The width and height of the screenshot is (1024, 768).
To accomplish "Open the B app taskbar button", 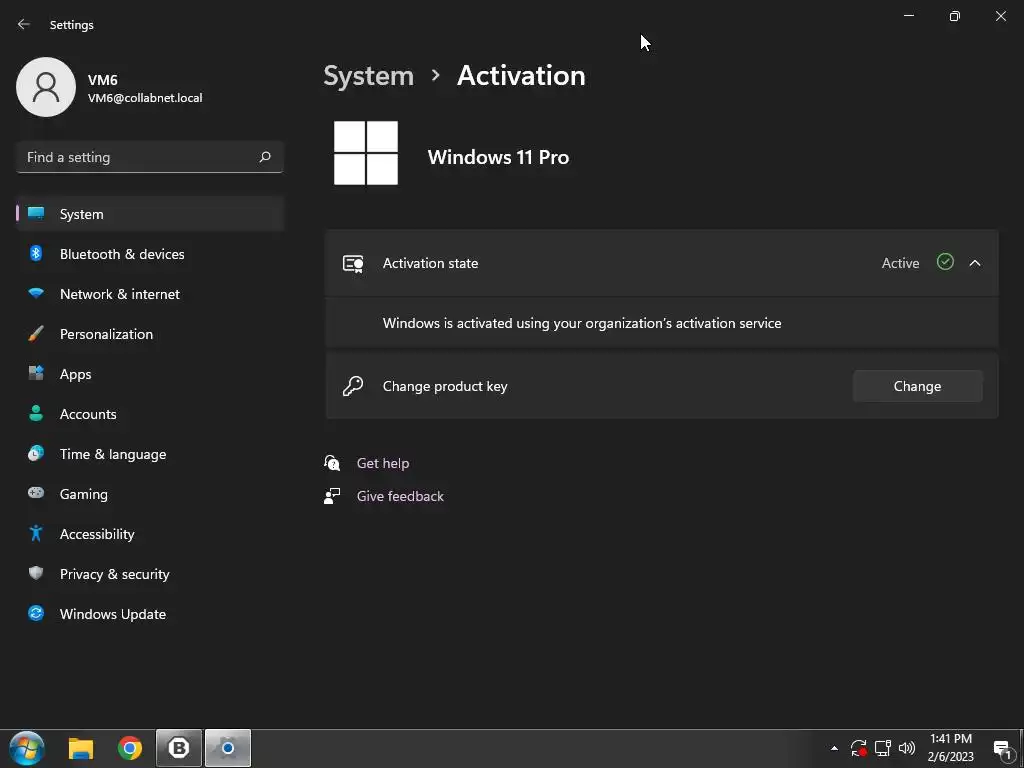I will 179,748.
